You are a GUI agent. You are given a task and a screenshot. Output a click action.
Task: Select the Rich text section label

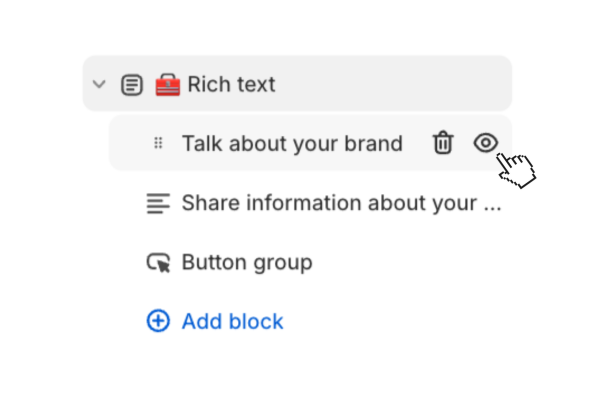(231, 84)
